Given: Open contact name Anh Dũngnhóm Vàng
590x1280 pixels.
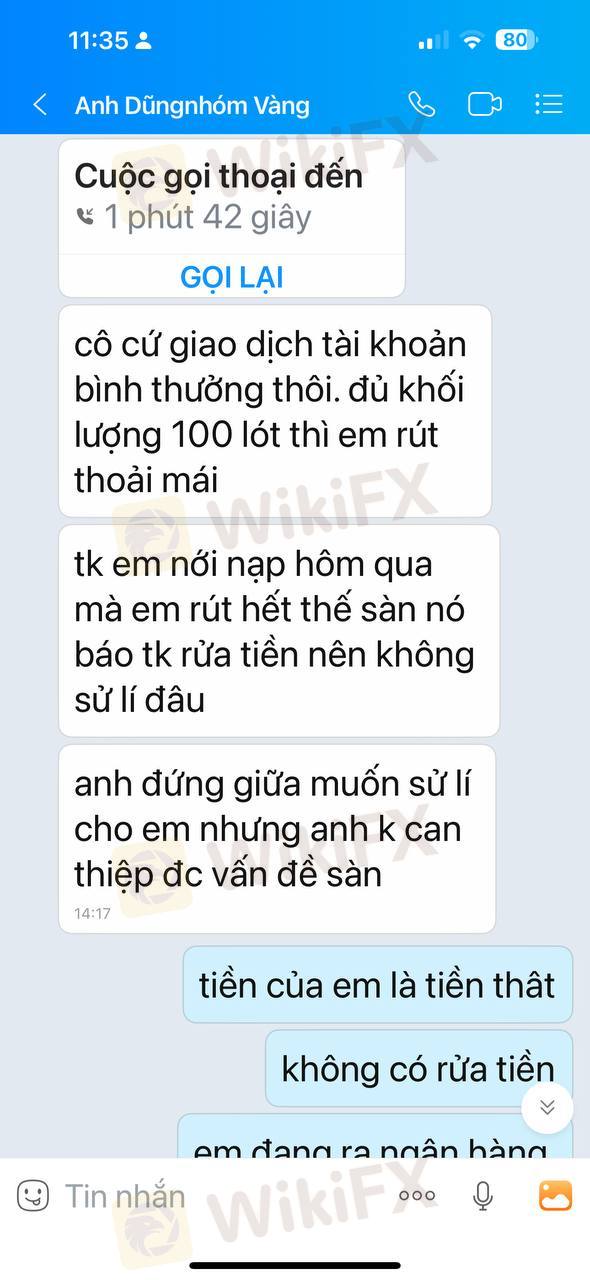Looking at the screenshot, I should [192, 105].
